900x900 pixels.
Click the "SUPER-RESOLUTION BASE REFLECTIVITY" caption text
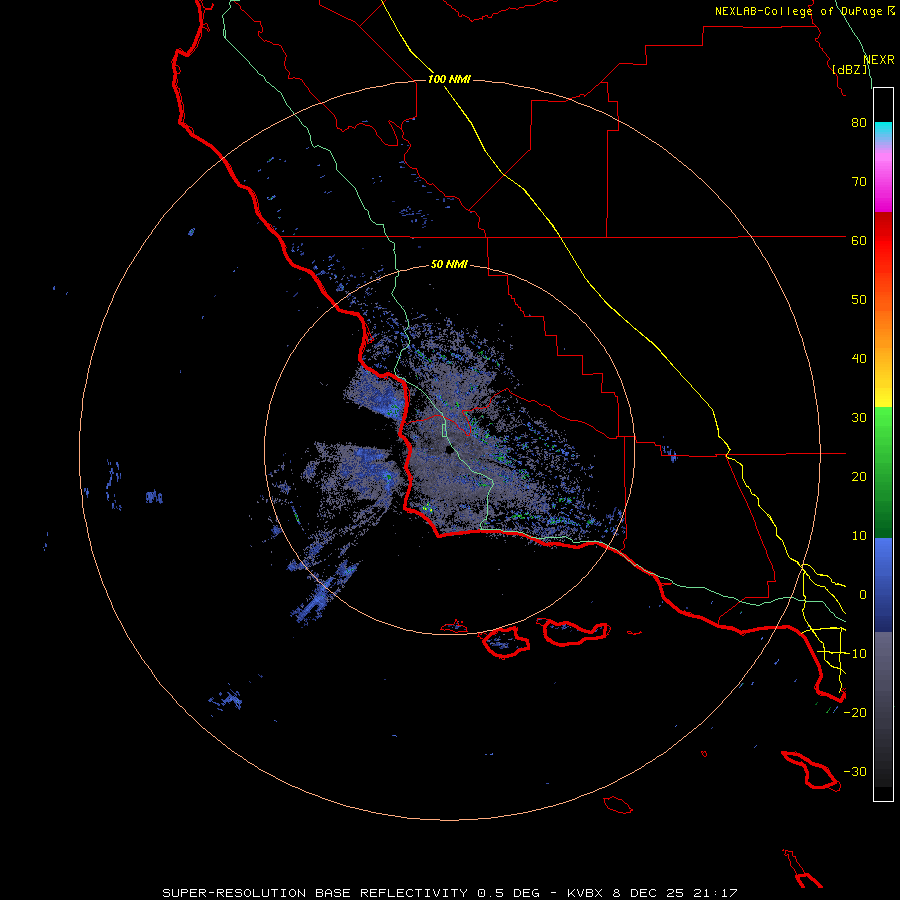pos(313,893)
